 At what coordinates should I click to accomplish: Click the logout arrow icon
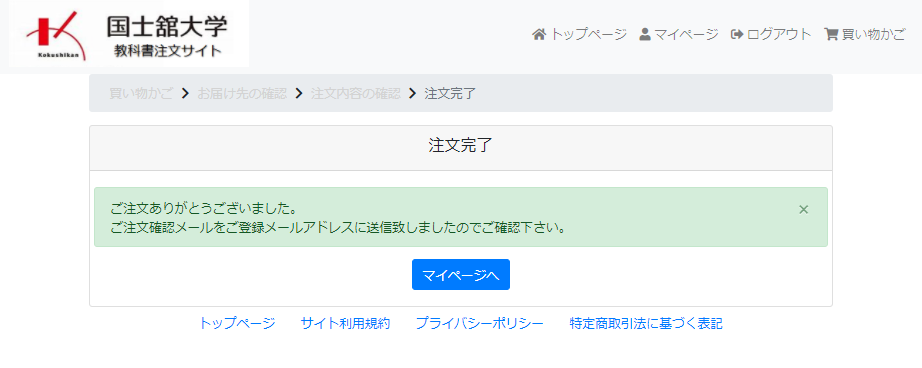coord(737,35)
